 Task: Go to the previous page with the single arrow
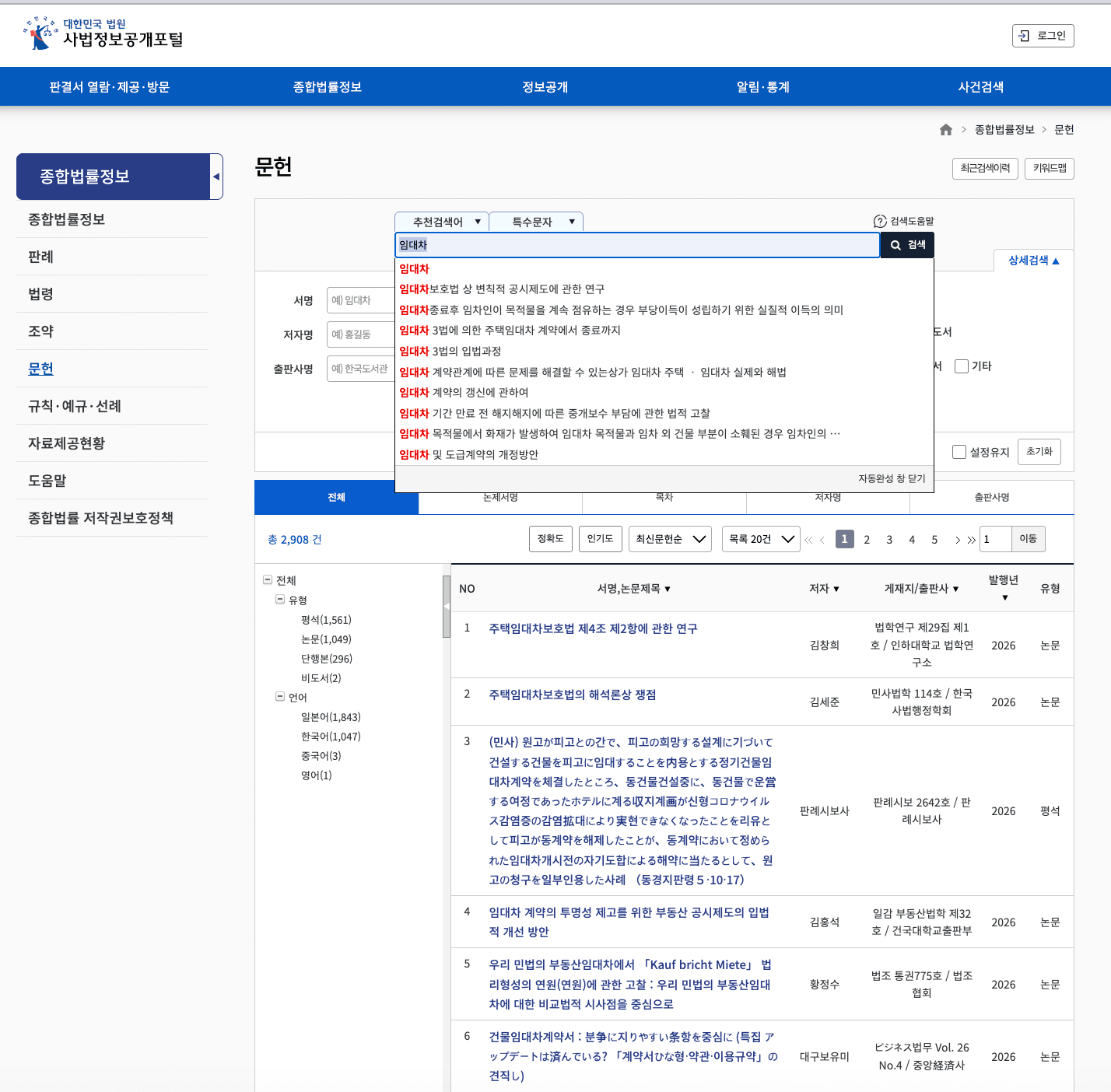pos(822,540)
